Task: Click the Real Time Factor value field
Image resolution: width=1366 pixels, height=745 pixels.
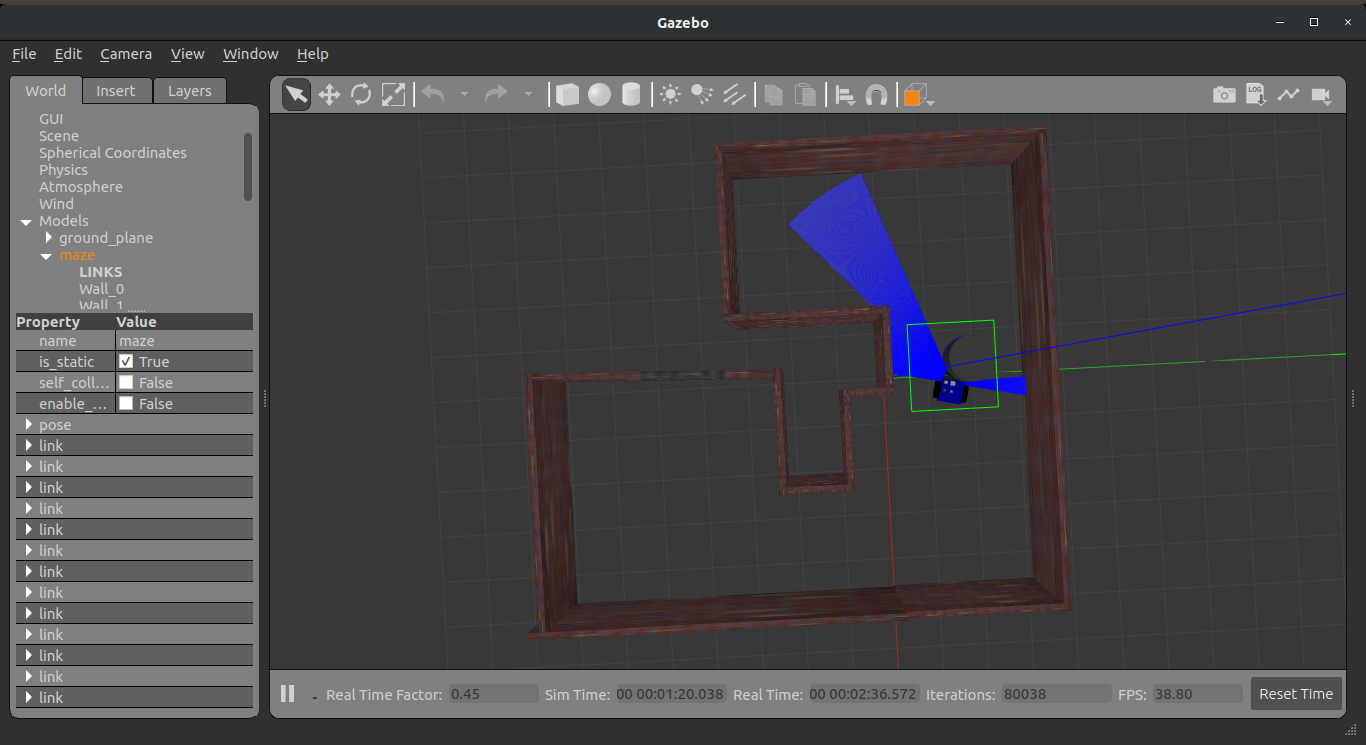Action: click(x=493, y=694)
